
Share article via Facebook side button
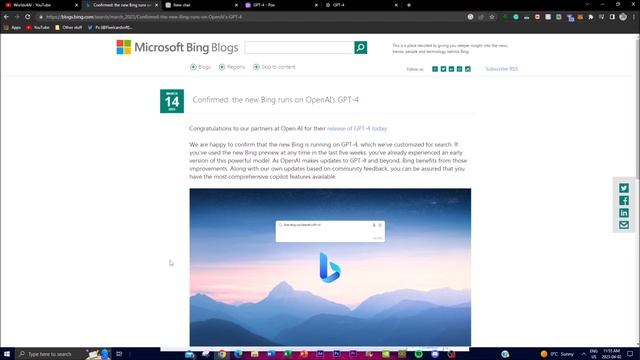click(624, 200)
